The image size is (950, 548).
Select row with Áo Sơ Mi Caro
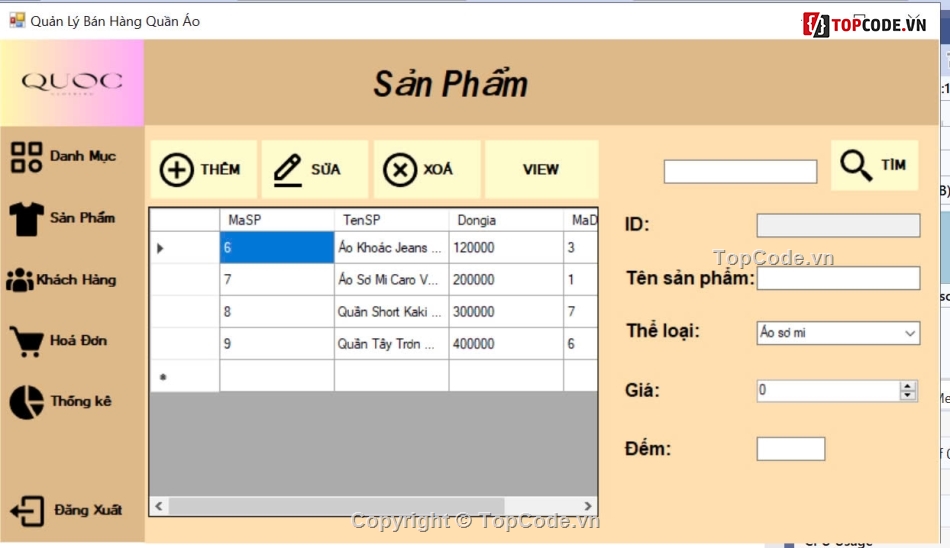[x=390, y=280]
